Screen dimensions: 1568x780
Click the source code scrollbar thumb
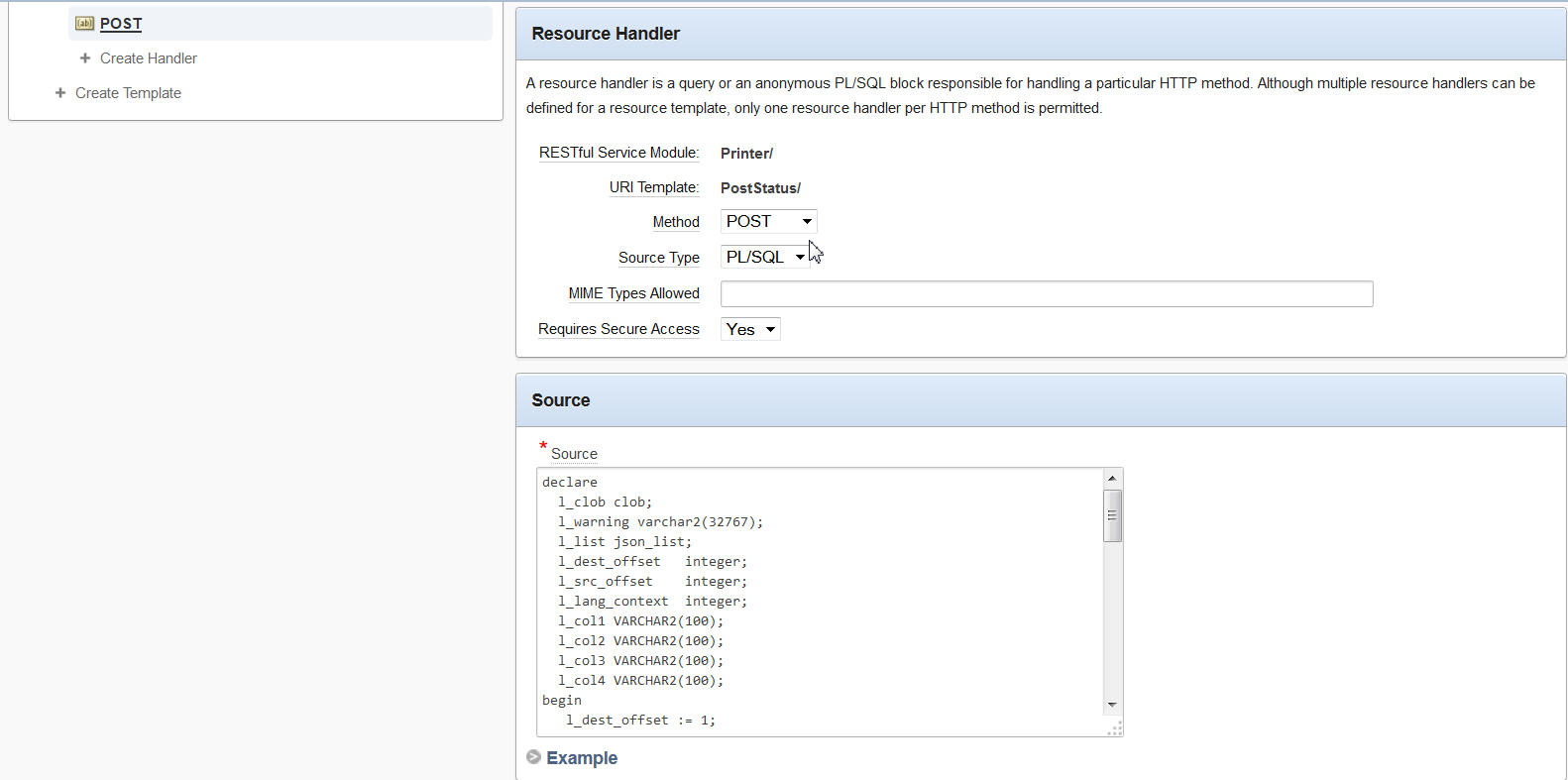(1112, 515)
